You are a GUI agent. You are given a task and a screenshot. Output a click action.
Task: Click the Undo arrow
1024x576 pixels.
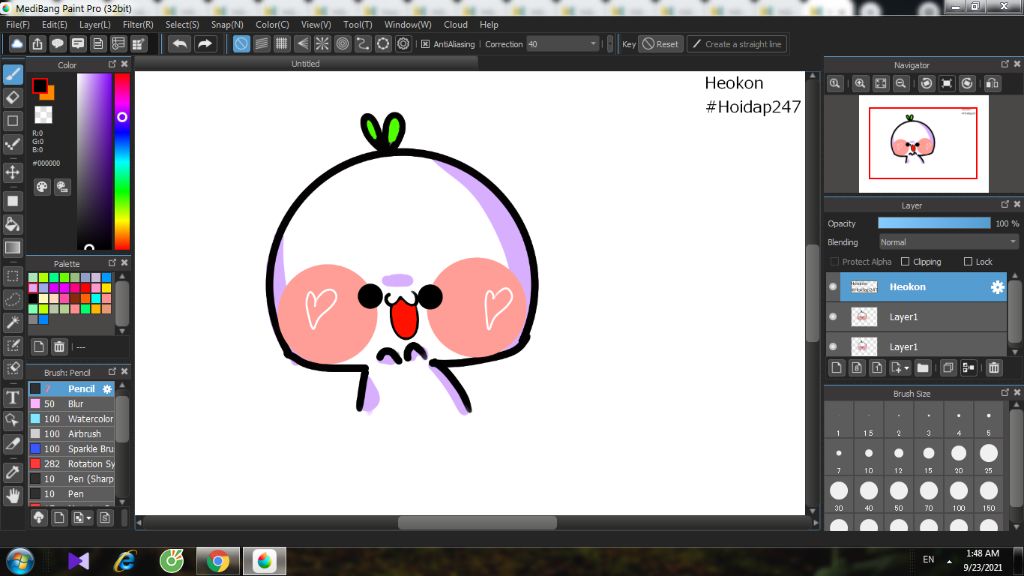coord(180,44)
